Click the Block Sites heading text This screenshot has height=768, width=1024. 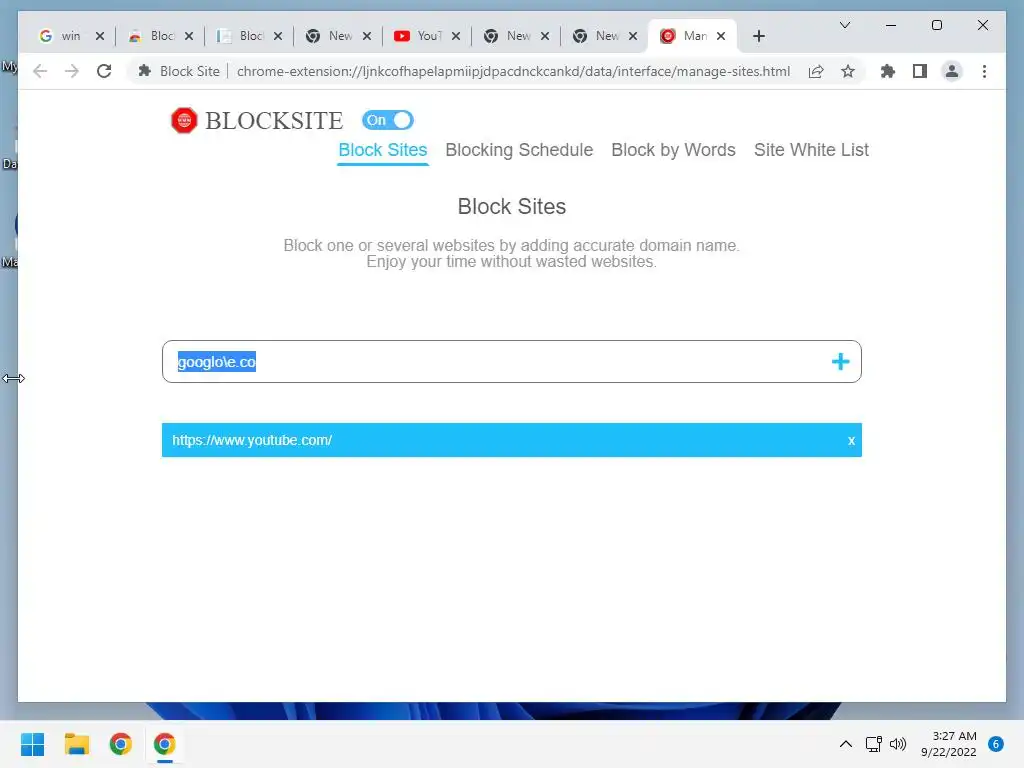511,206
